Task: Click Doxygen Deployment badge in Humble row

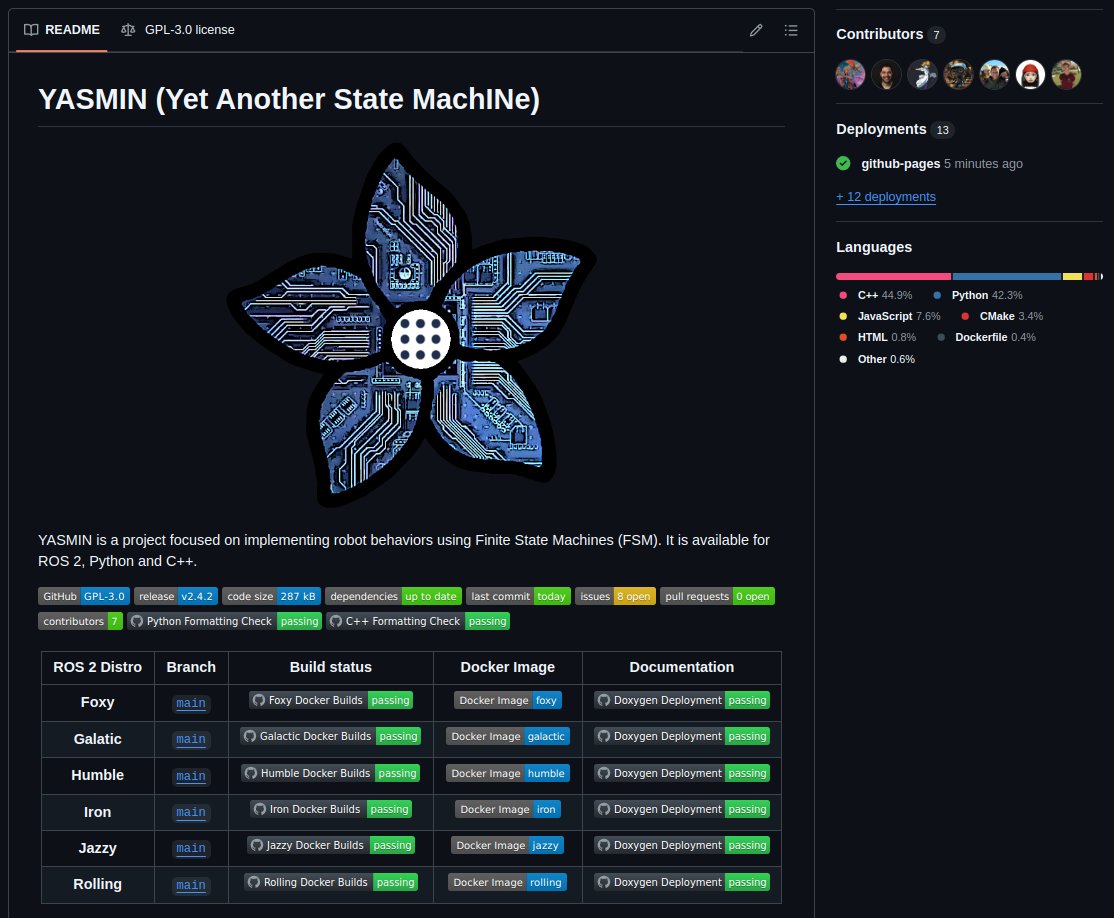Action: tap(682, 773)
